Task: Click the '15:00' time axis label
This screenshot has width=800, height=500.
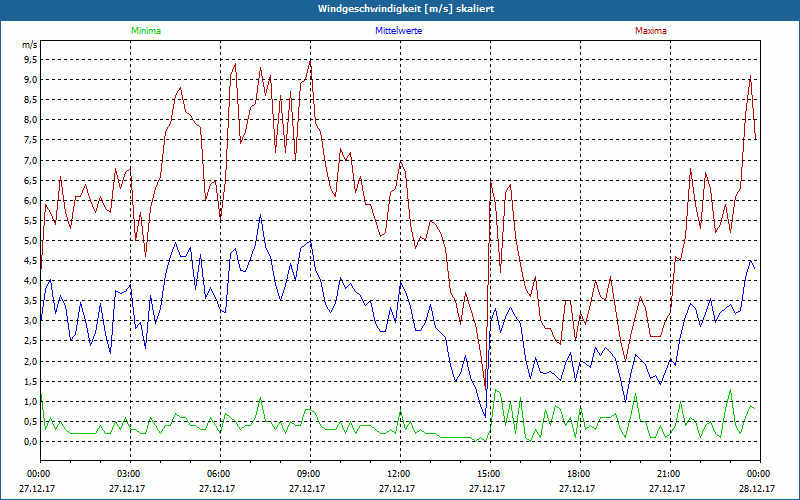Action: [490, 473]
